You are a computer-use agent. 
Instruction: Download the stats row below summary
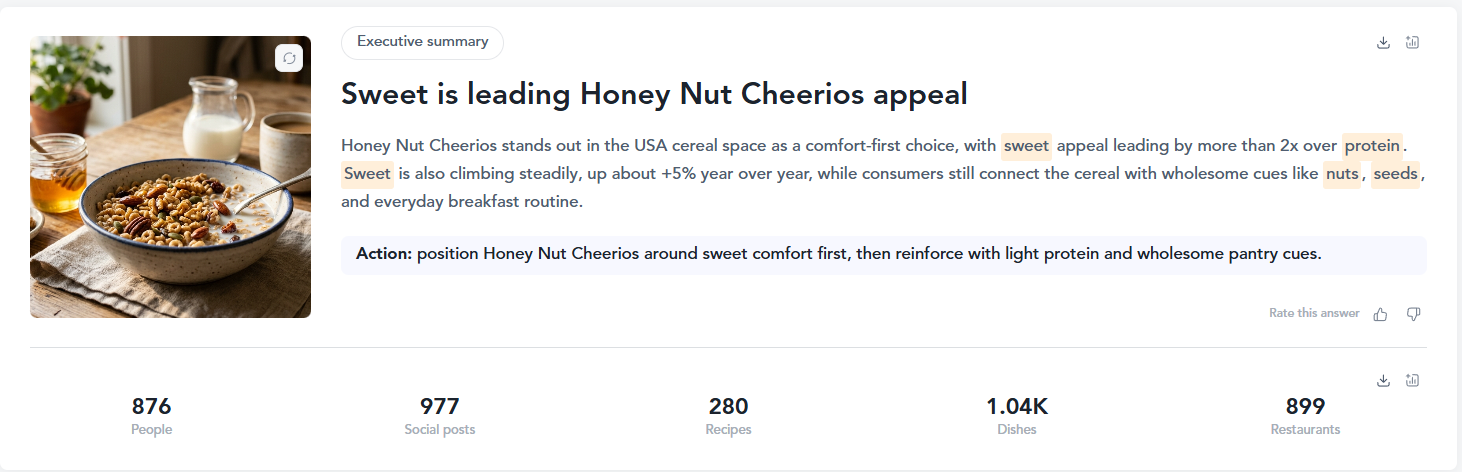[1383, 380]
